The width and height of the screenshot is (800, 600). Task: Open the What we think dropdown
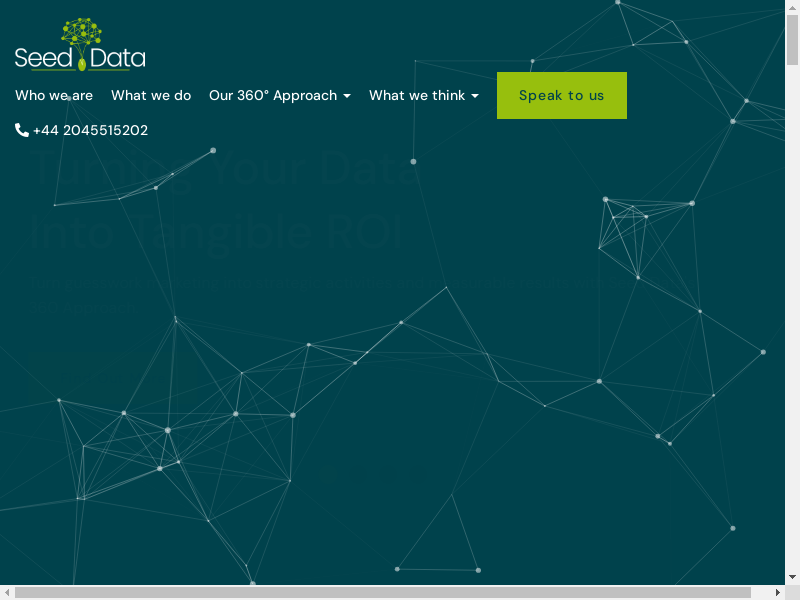click(x=418, y=95)
